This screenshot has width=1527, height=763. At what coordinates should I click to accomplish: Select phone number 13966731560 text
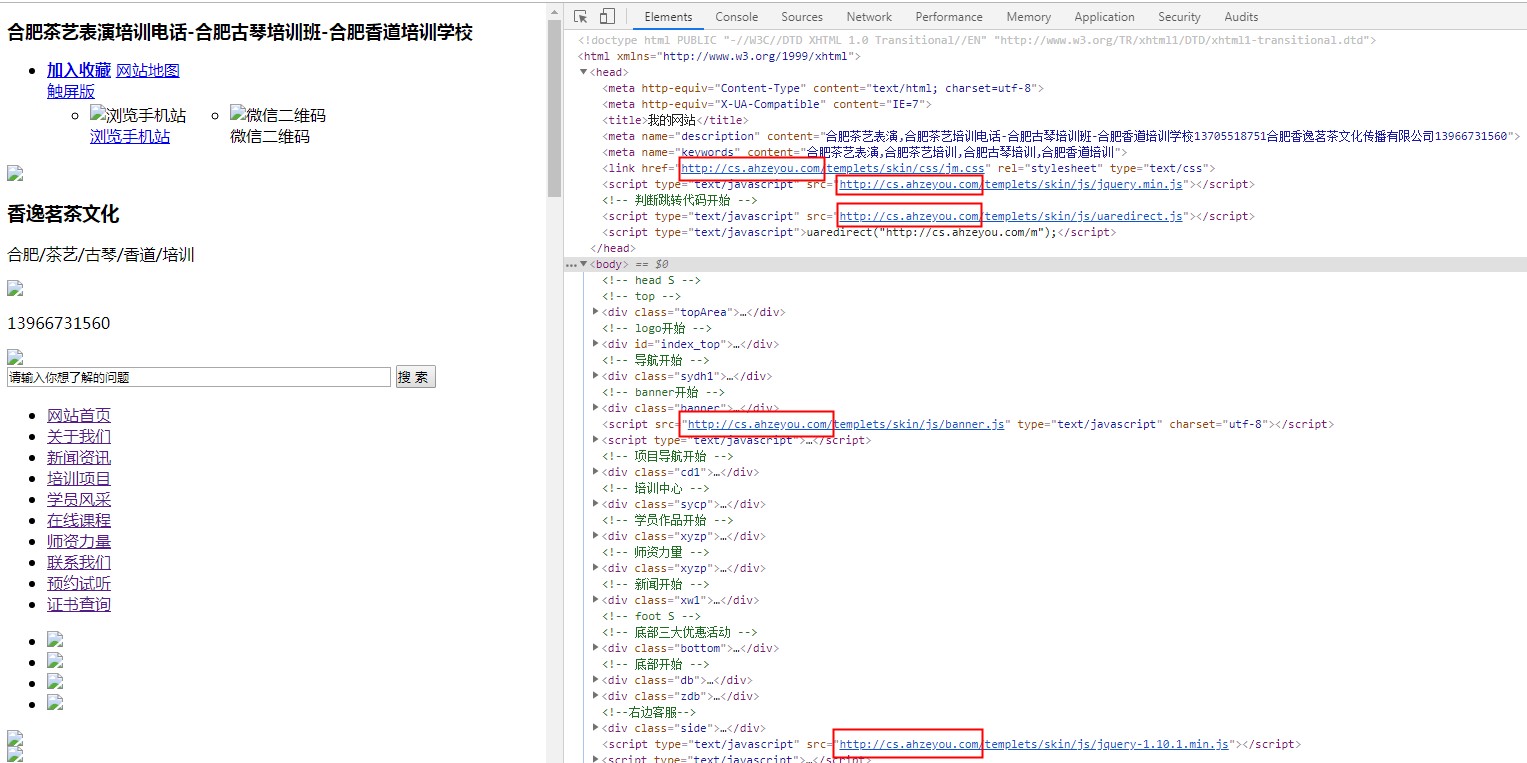click(x=59, y=323)
